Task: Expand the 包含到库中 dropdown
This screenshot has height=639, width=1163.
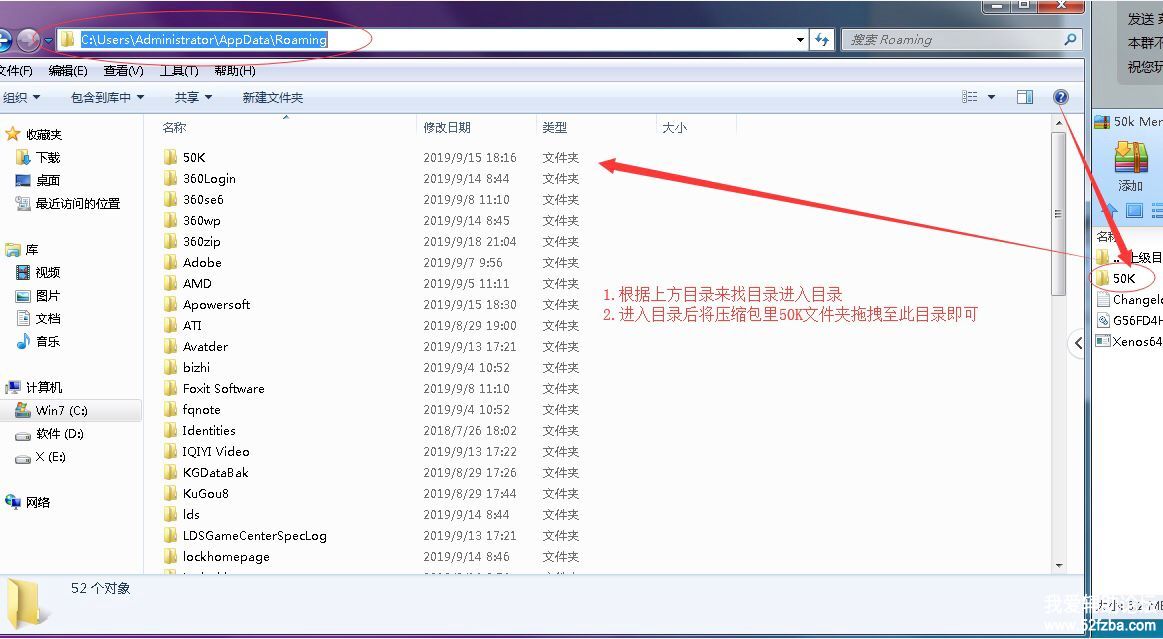Action: (x=107, y=97)
